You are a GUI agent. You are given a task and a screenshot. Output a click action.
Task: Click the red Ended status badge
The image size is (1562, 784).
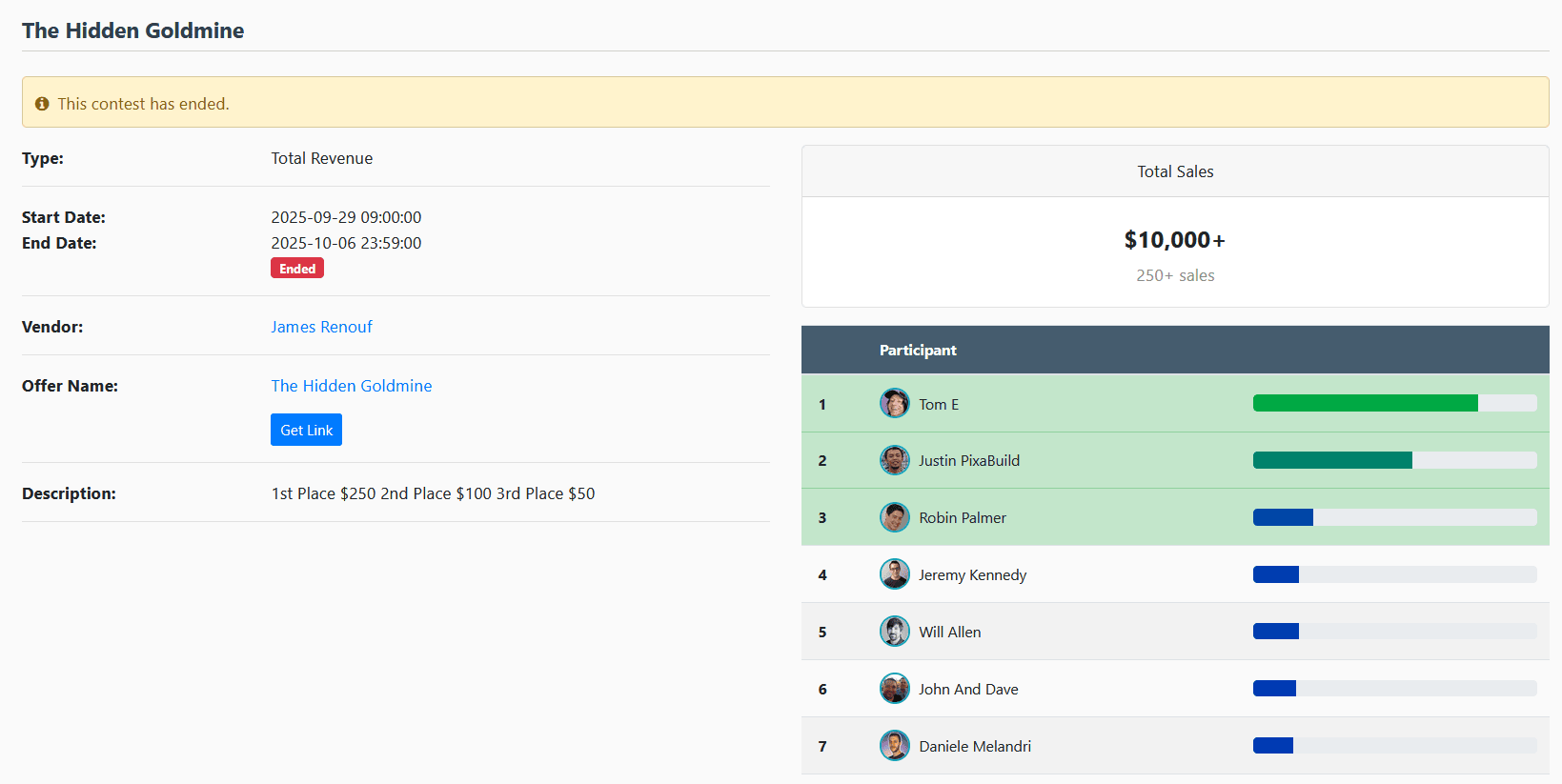click(x=296, y=269)
